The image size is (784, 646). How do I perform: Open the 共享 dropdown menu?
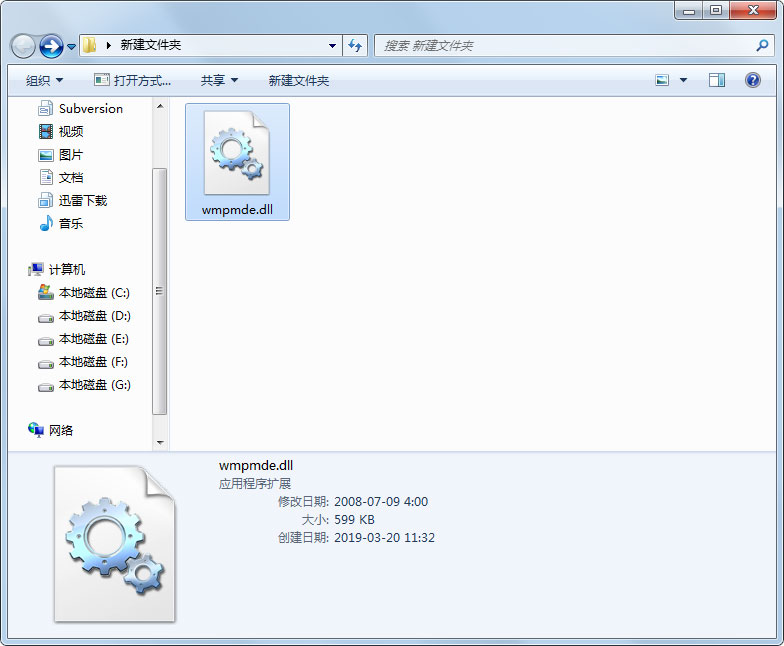click(219, 80)
